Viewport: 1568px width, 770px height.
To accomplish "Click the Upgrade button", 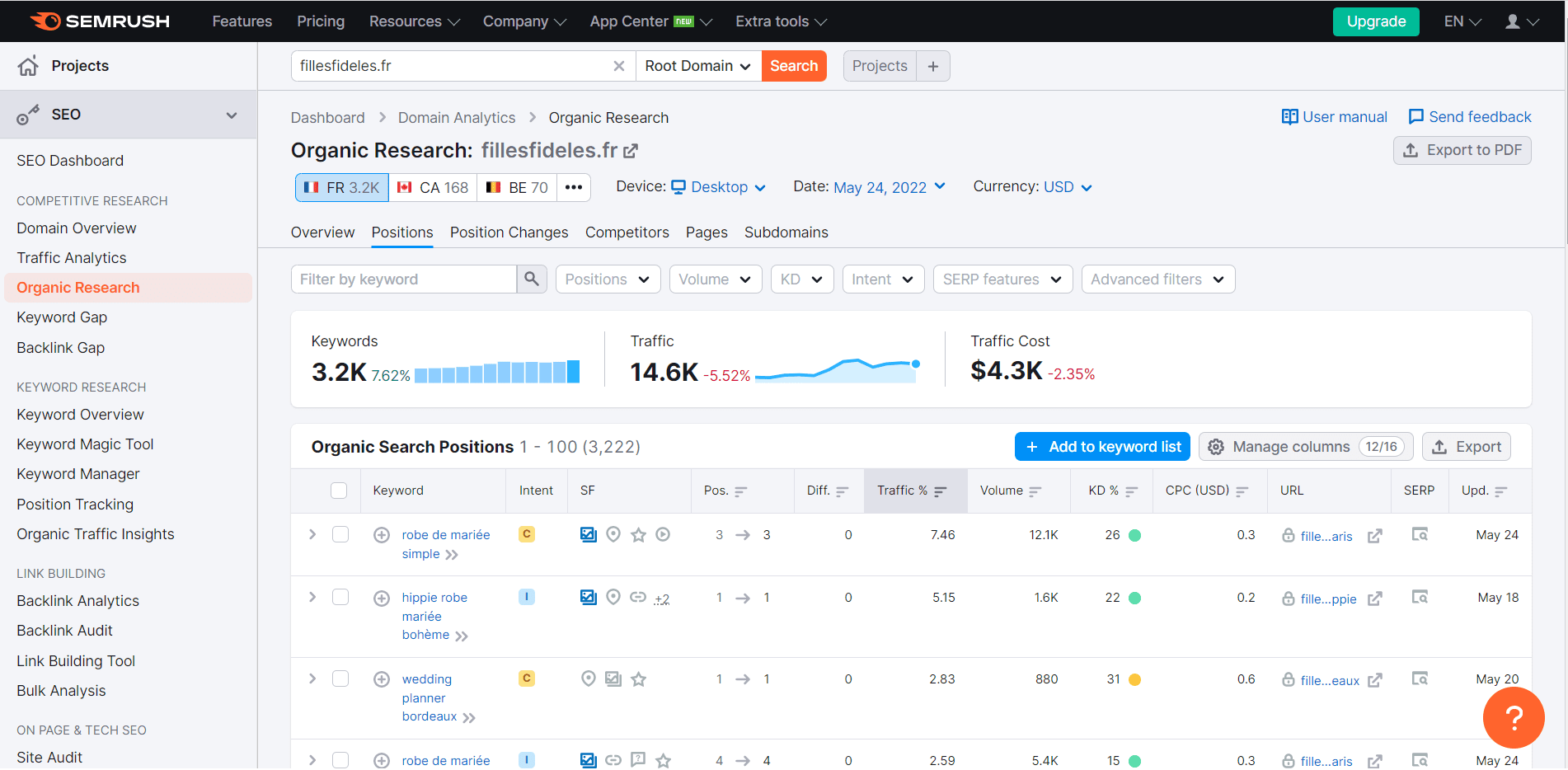I will [x=1376, y=21].
